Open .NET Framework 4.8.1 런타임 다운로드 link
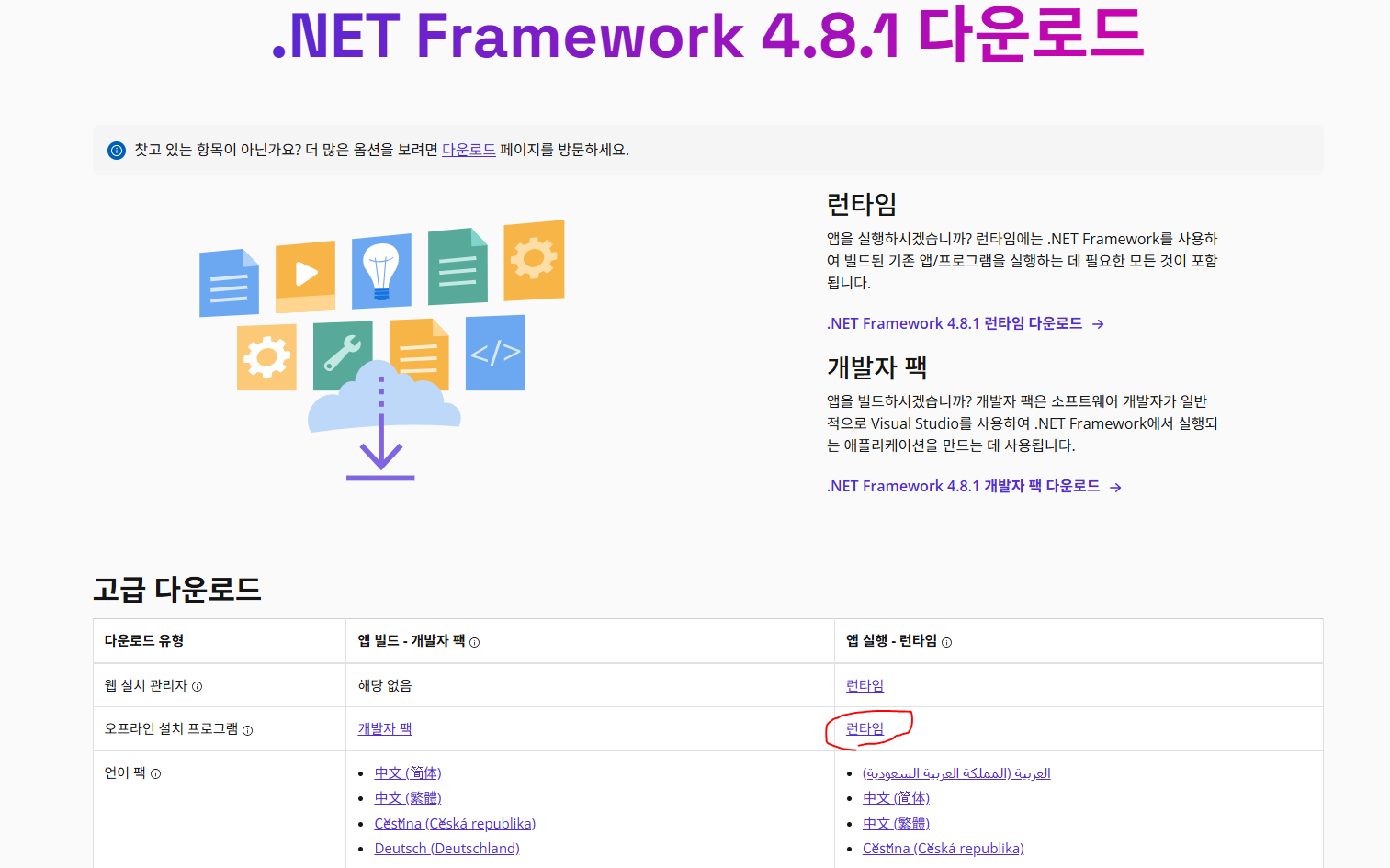The height and width of the screenshot is (868, 1390). coord(955,323)
